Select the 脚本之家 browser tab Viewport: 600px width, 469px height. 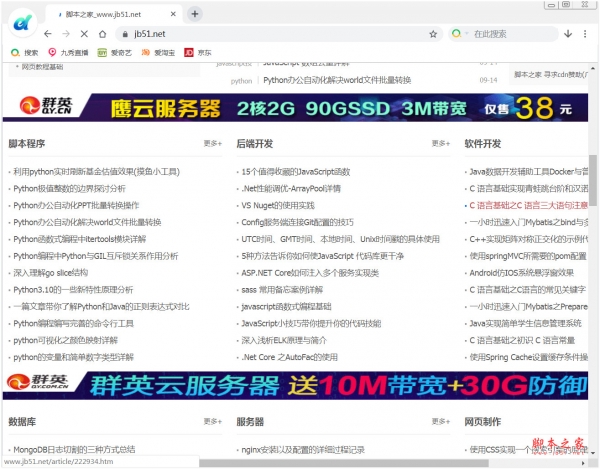point(113,14)
